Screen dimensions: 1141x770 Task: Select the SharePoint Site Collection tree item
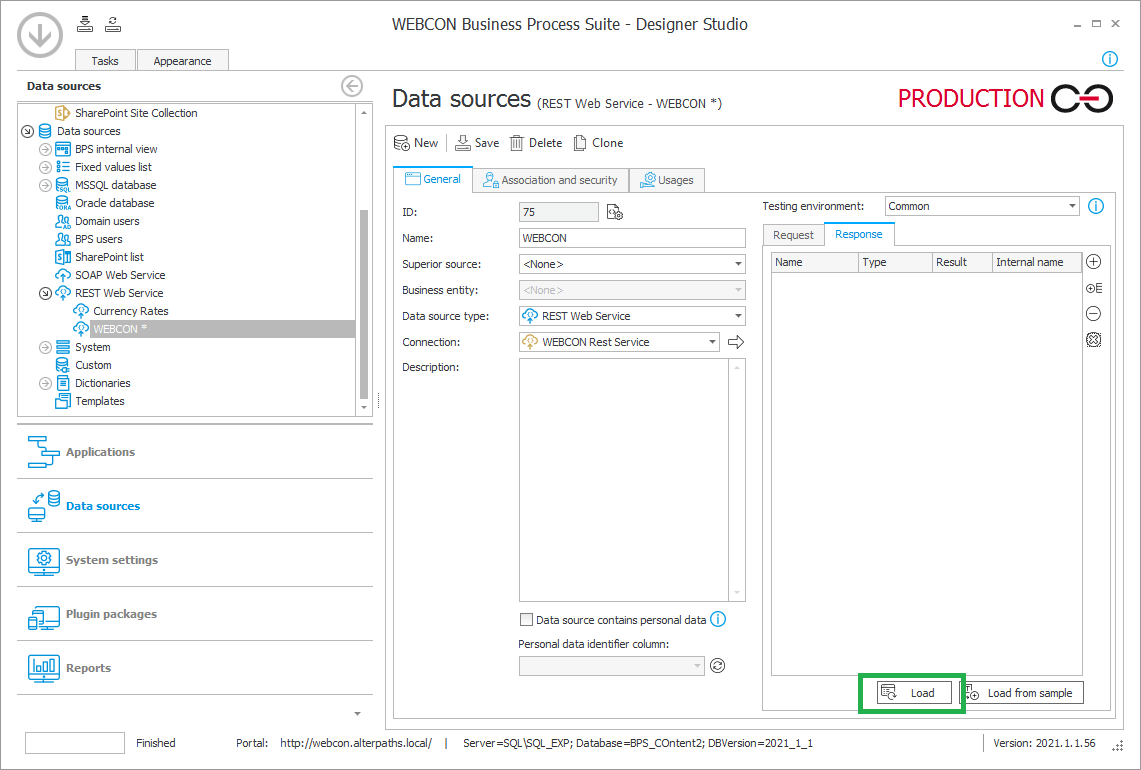(x=136, y=113)
